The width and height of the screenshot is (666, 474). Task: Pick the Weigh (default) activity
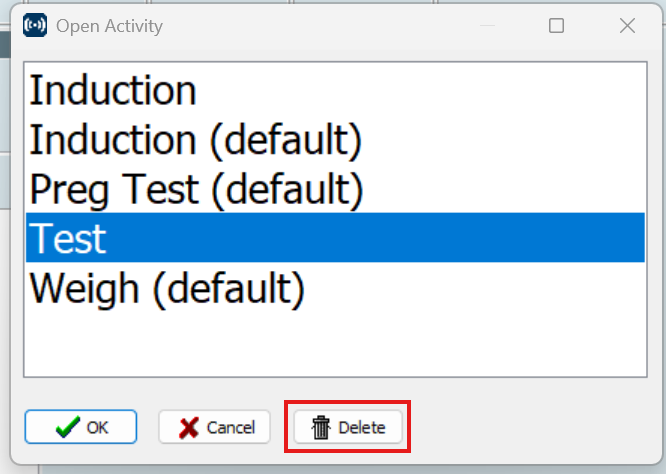(335, 288)
